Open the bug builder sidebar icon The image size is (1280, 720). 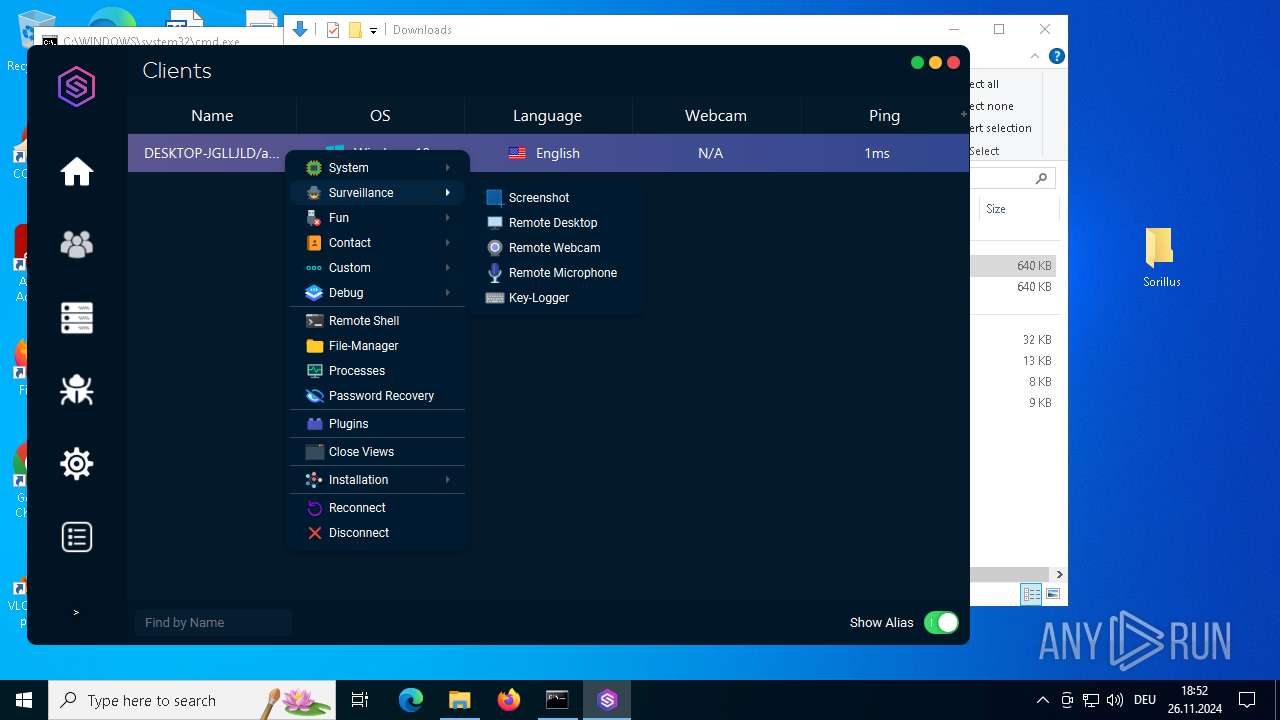coord(77,390)
